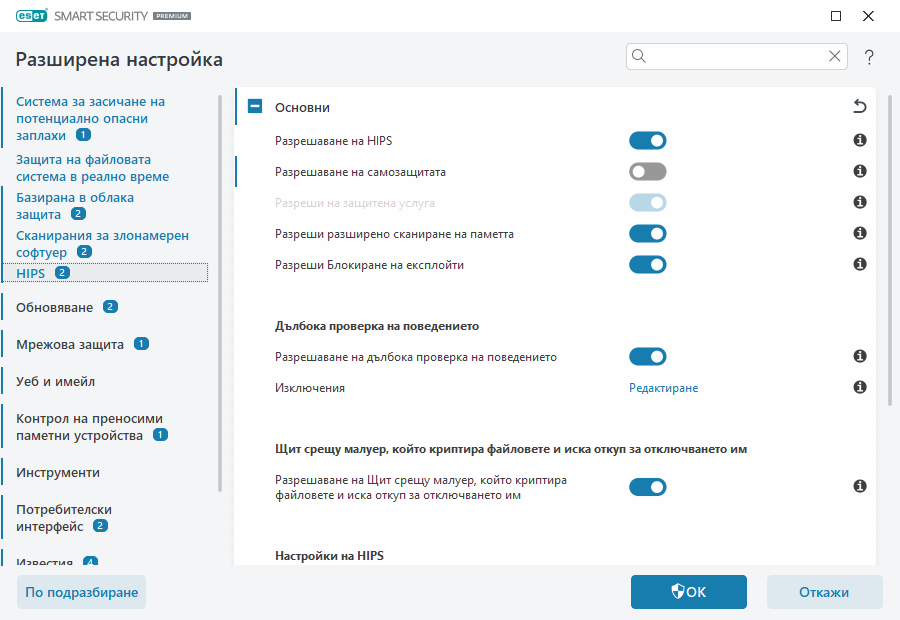The image size is (900, 620).
Task: Click badge 2 next to Потребителски интерфейс
Action: click(x=100, y=526)
